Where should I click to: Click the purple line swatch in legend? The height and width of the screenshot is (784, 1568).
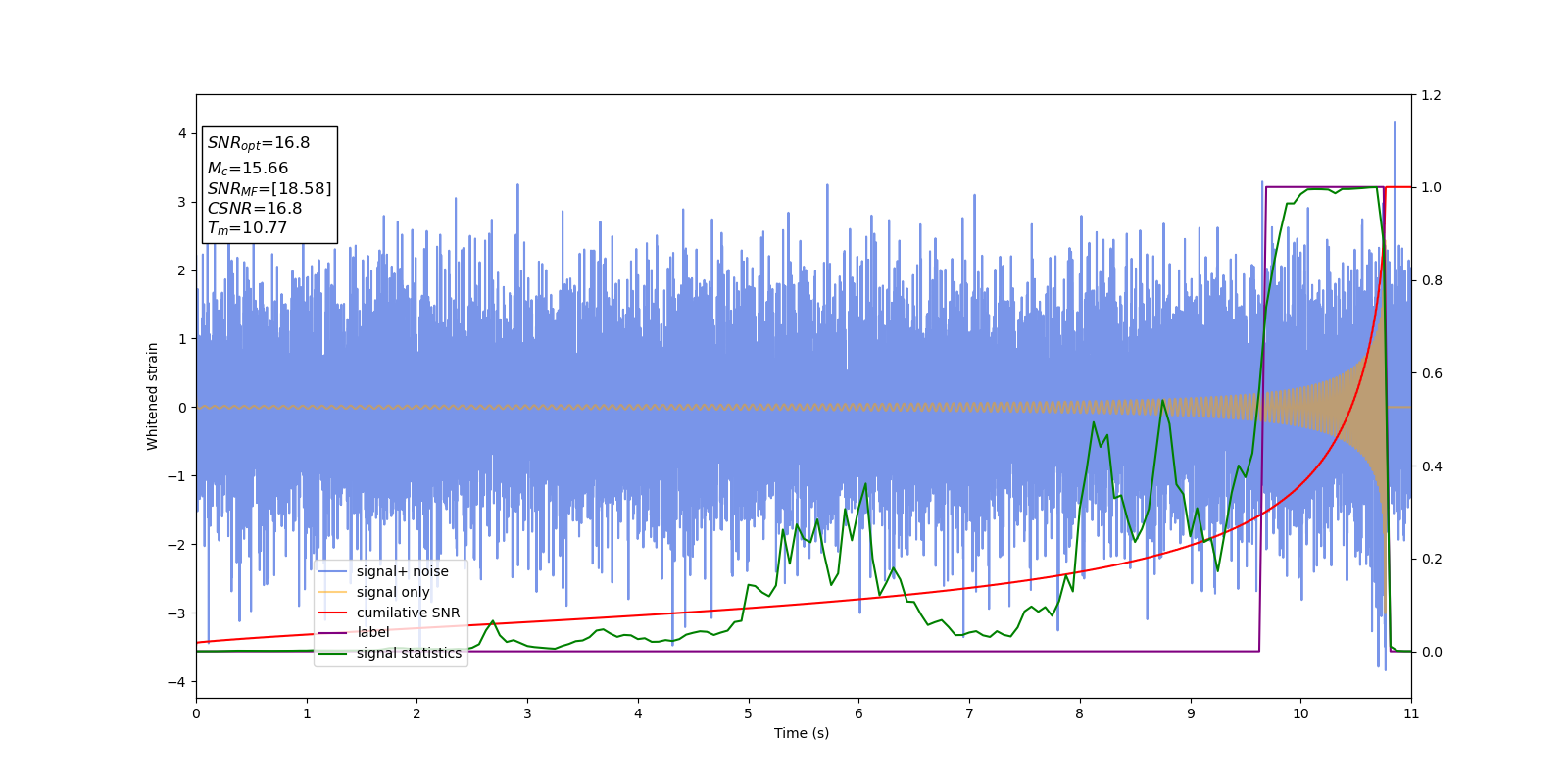[x=334, y=633]
